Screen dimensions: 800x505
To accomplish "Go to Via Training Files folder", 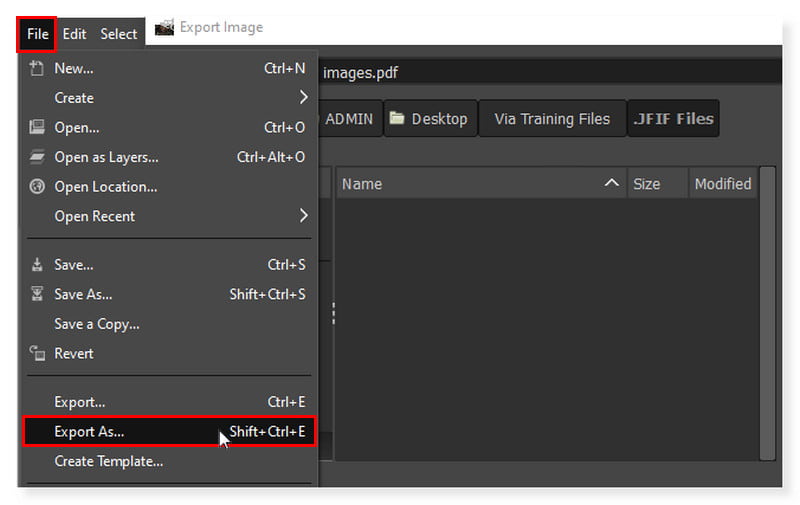I will 552,119.
